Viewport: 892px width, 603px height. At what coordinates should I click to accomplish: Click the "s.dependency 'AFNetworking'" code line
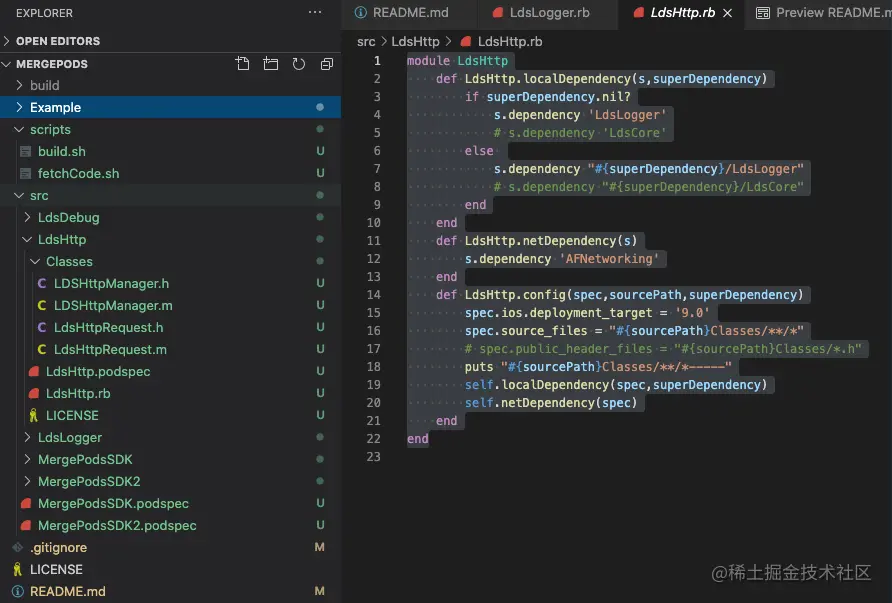pos(561,259)
